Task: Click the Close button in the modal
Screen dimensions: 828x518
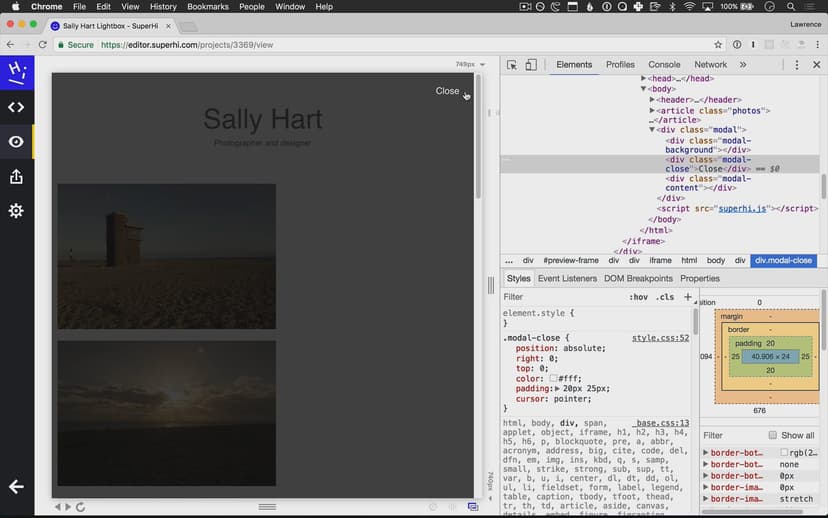Action: pyautogui.click(x=447, y=91)
